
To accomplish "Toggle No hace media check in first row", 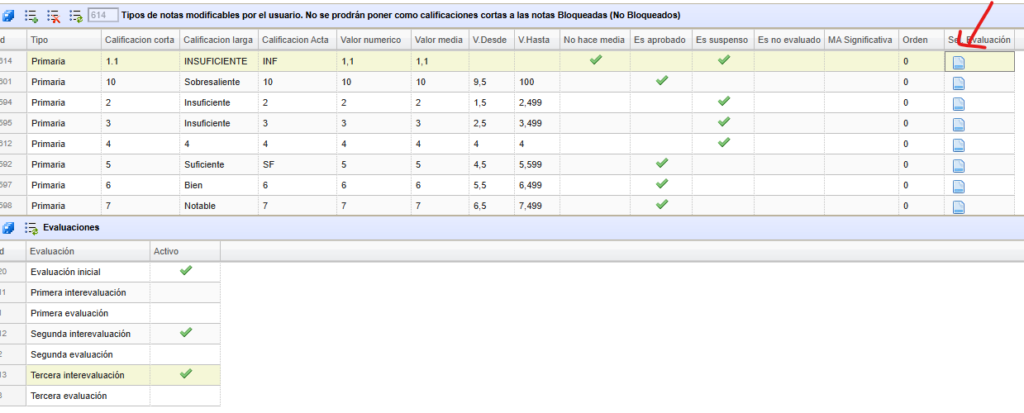I will click(595, 60).
